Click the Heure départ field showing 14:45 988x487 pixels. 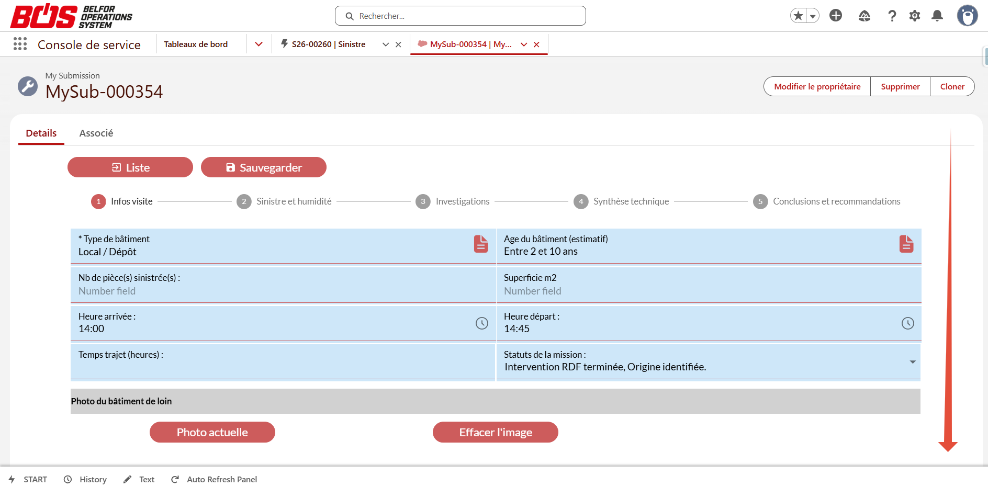point(709,323)
